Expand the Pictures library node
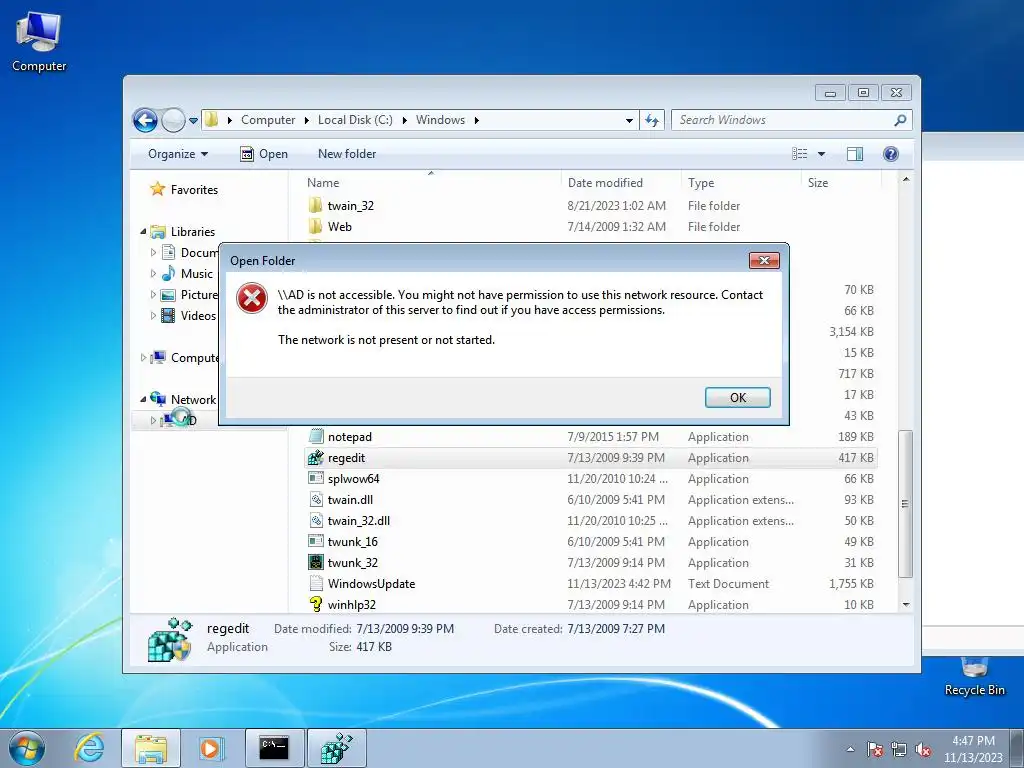 pos(153,295)
